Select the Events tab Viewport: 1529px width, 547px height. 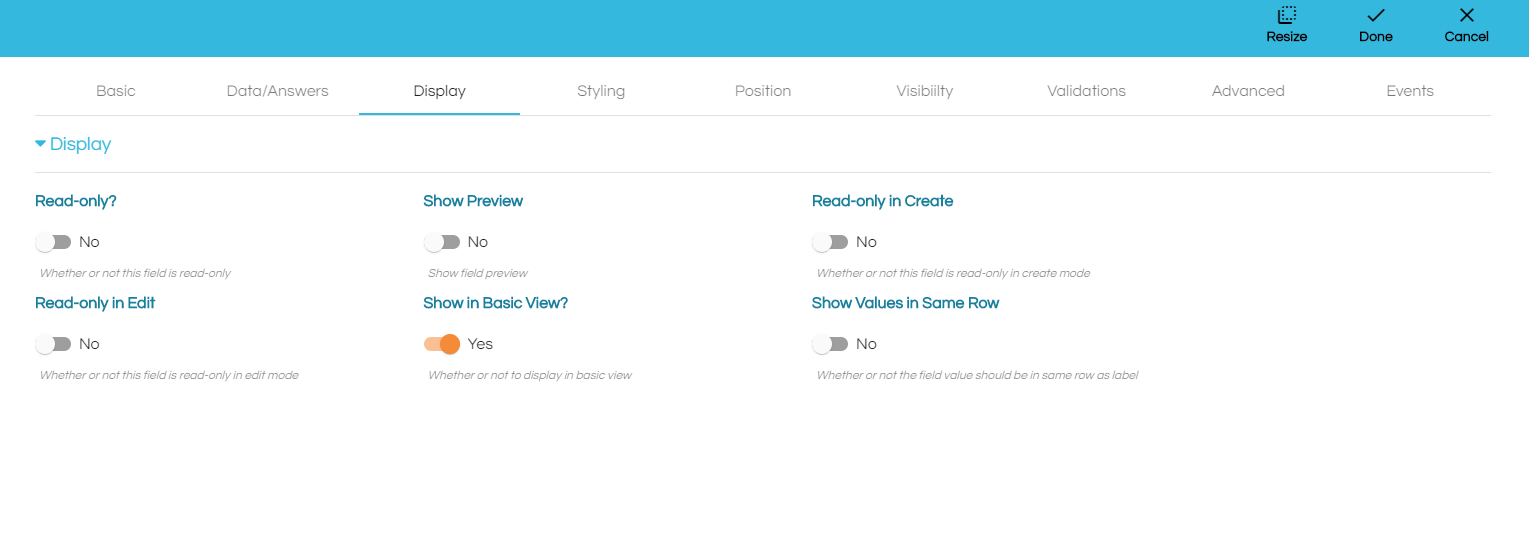[1410, 91]
